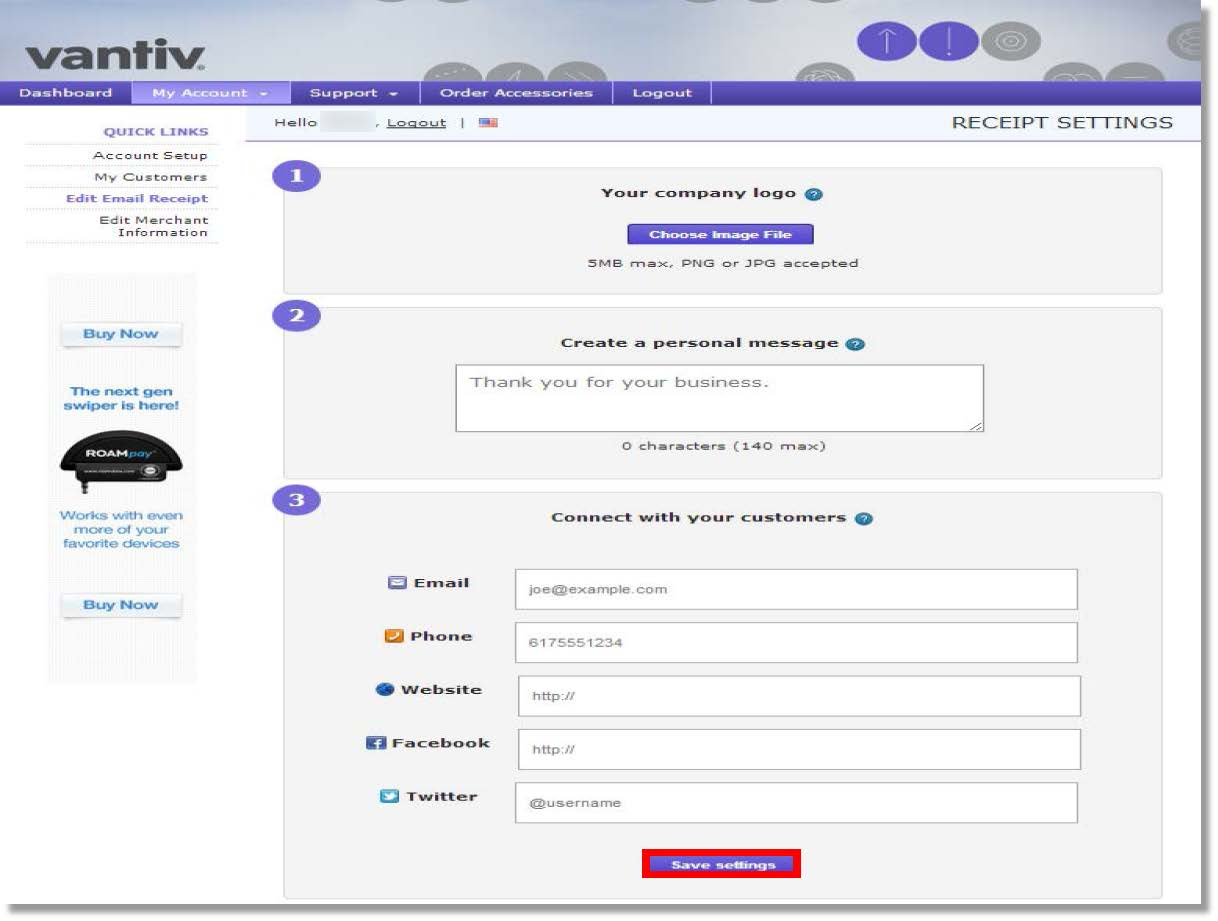Click the bullseye circle icon at top right
The width and height of the screenshot is (1218, 921).
1012,41
